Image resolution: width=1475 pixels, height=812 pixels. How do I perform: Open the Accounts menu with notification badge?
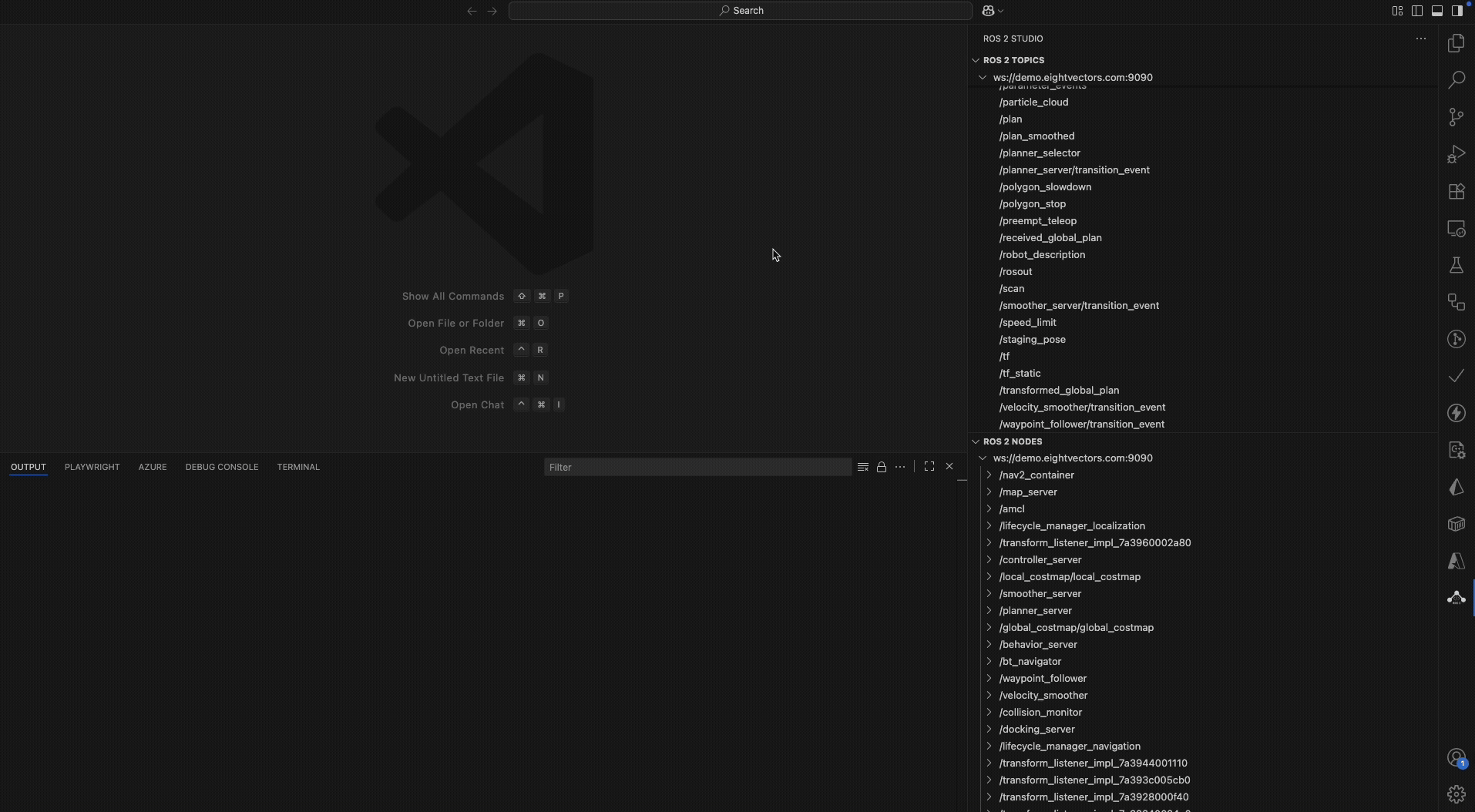pos(1456,758)
